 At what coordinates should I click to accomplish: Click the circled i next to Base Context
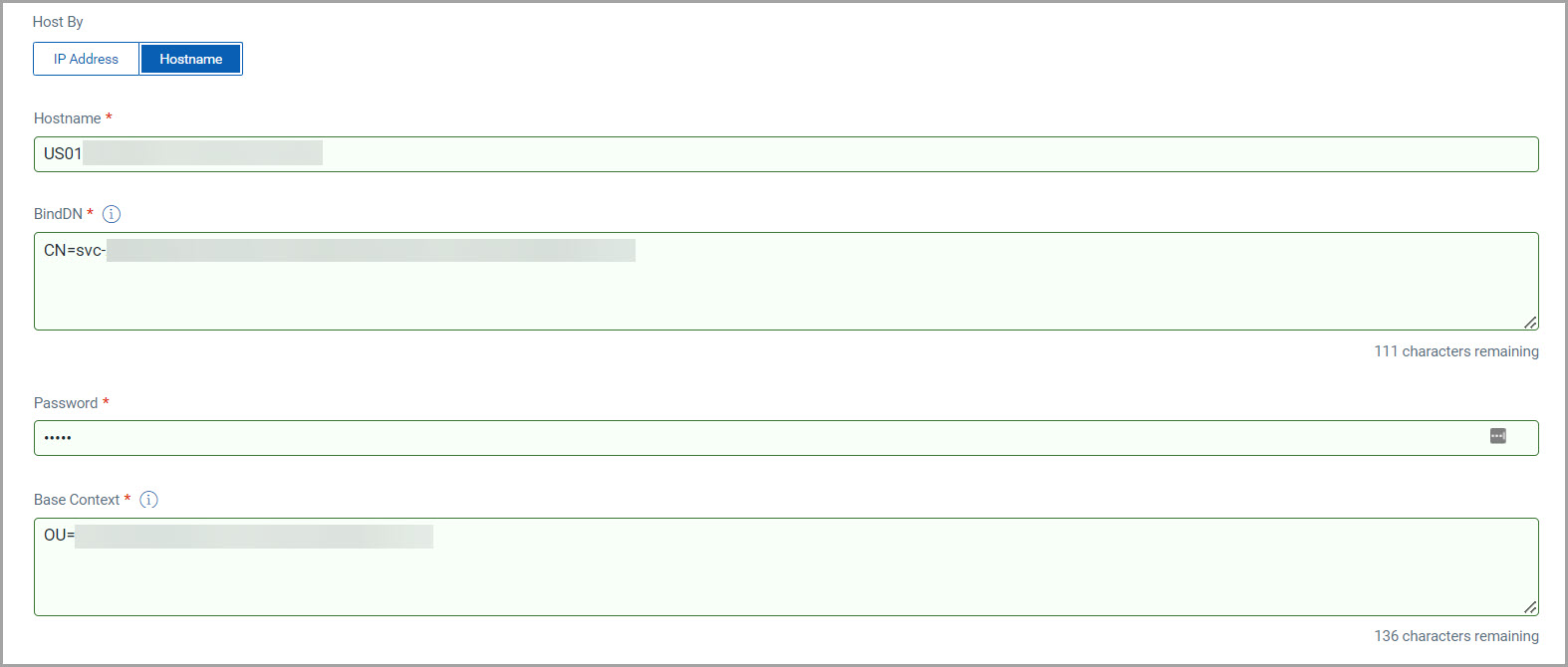(148, 500)
